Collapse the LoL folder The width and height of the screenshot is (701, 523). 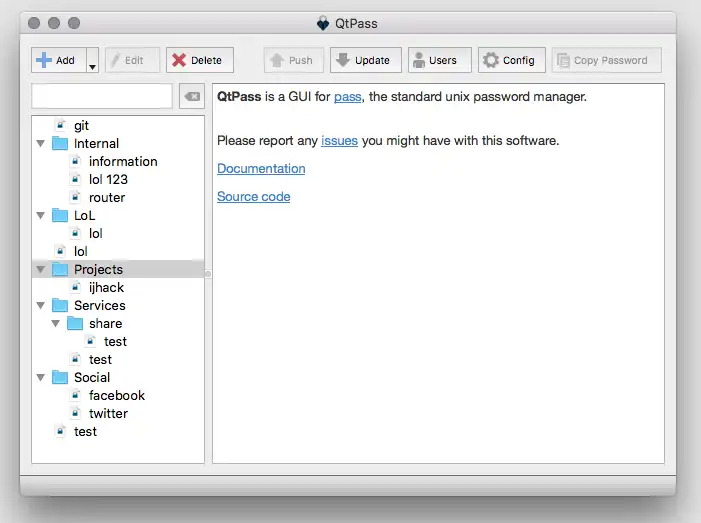tap(41, 215)
